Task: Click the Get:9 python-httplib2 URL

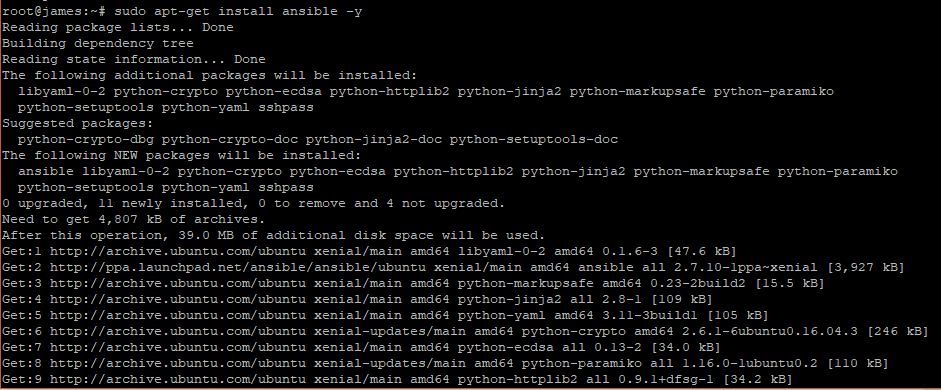Action: coord(178,380)
